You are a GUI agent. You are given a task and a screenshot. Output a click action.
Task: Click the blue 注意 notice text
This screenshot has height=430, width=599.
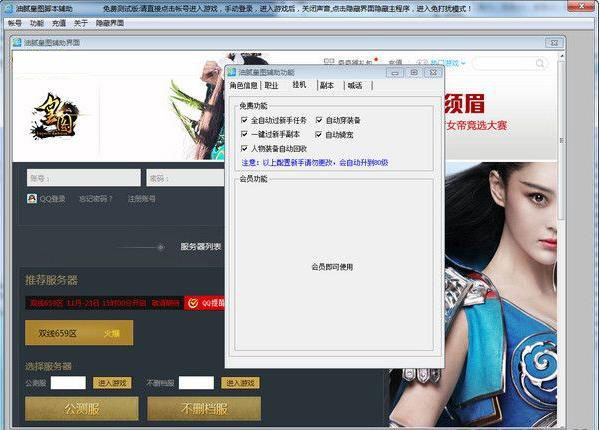[315, 163]
